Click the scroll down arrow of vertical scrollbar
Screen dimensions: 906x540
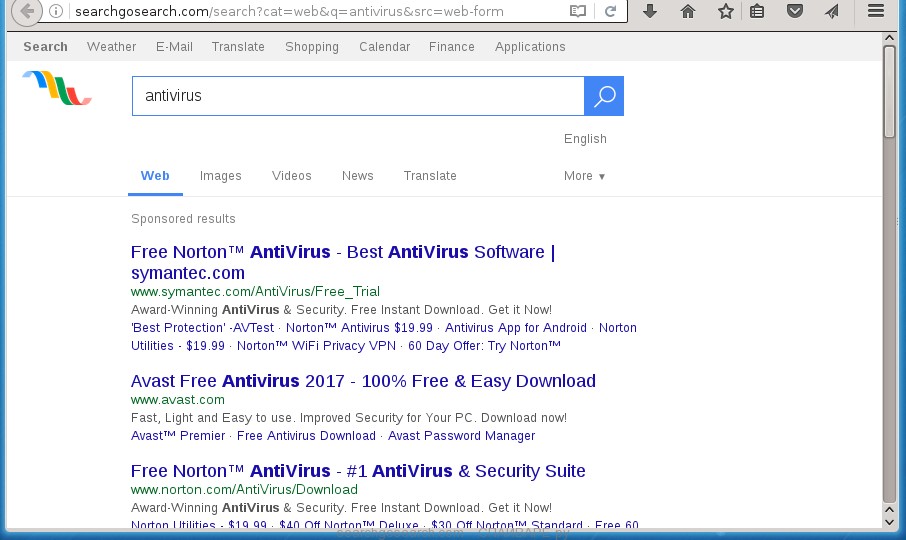pyautogui.click(x=889, y=520)
